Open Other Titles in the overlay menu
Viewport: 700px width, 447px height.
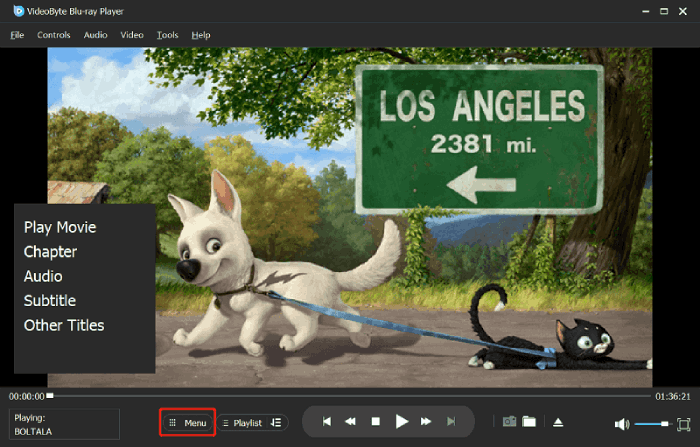coord(64,325)
